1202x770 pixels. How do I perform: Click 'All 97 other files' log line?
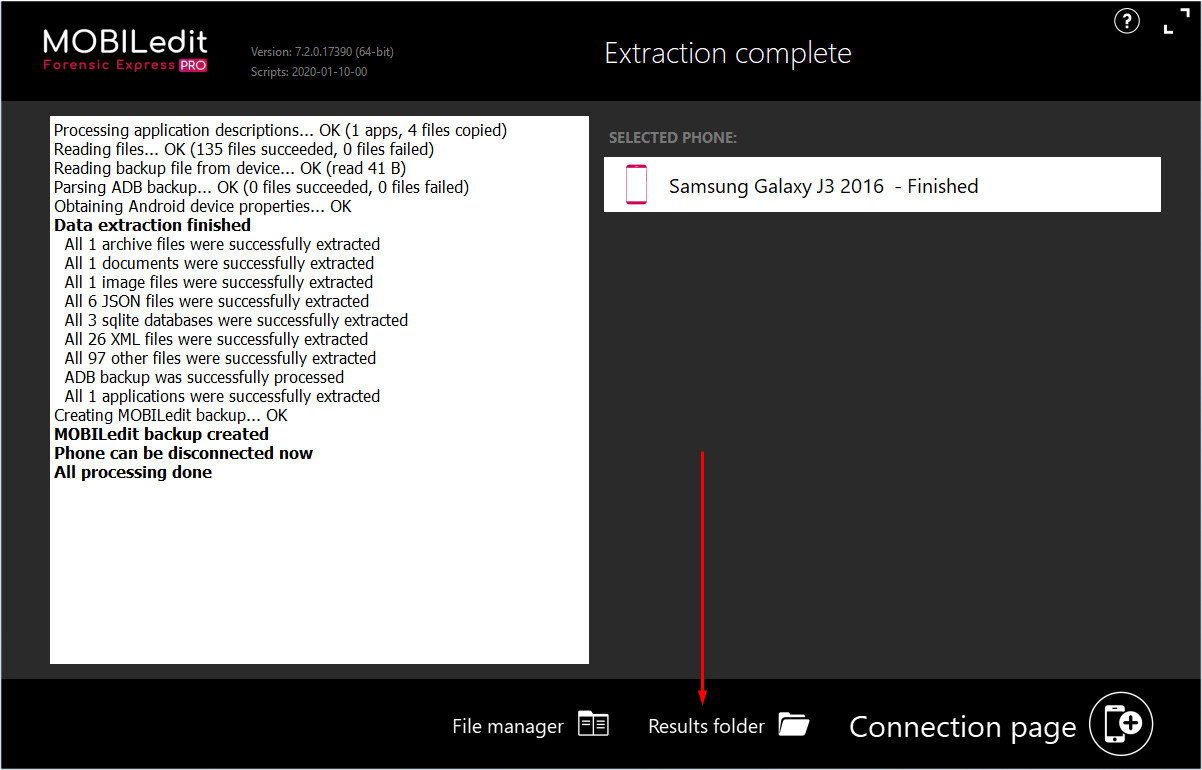220,358
